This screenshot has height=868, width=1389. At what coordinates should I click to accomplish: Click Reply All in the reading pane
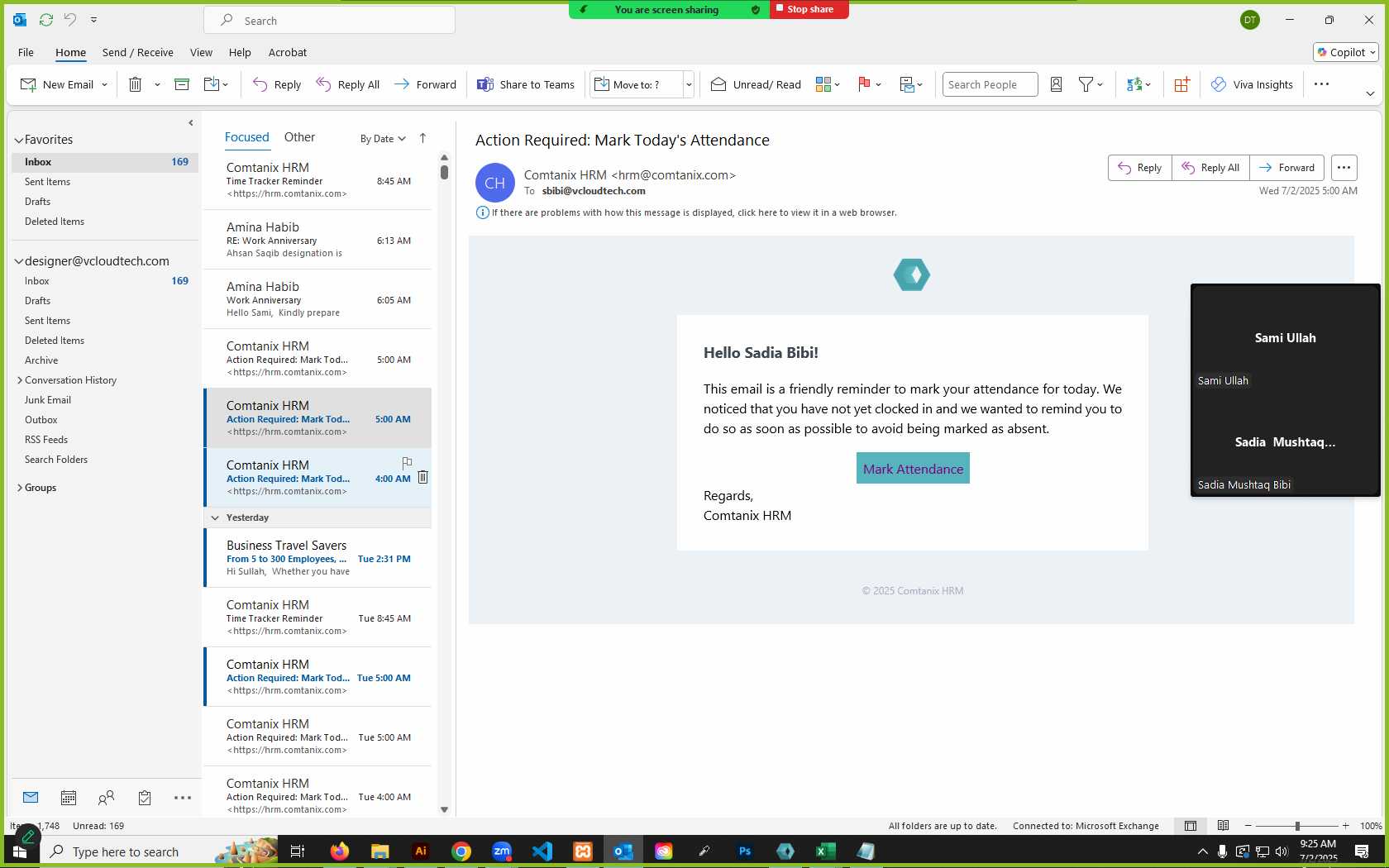(x=1210, y=168)
